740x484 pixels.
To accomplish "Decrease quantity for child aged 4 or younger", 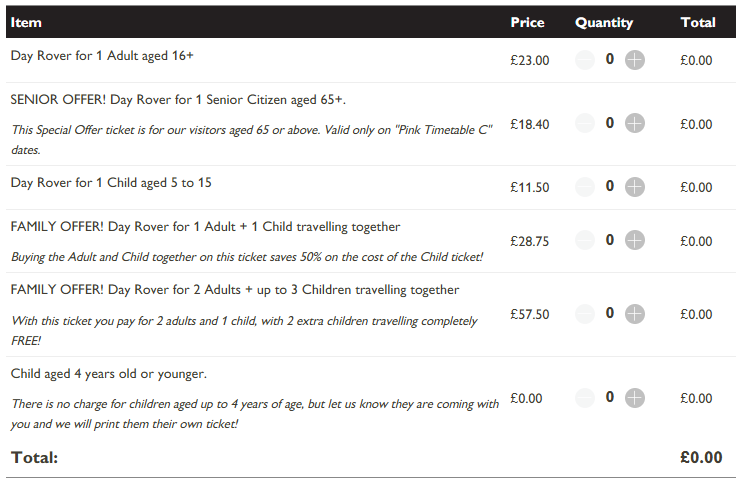I will (585, 398).
